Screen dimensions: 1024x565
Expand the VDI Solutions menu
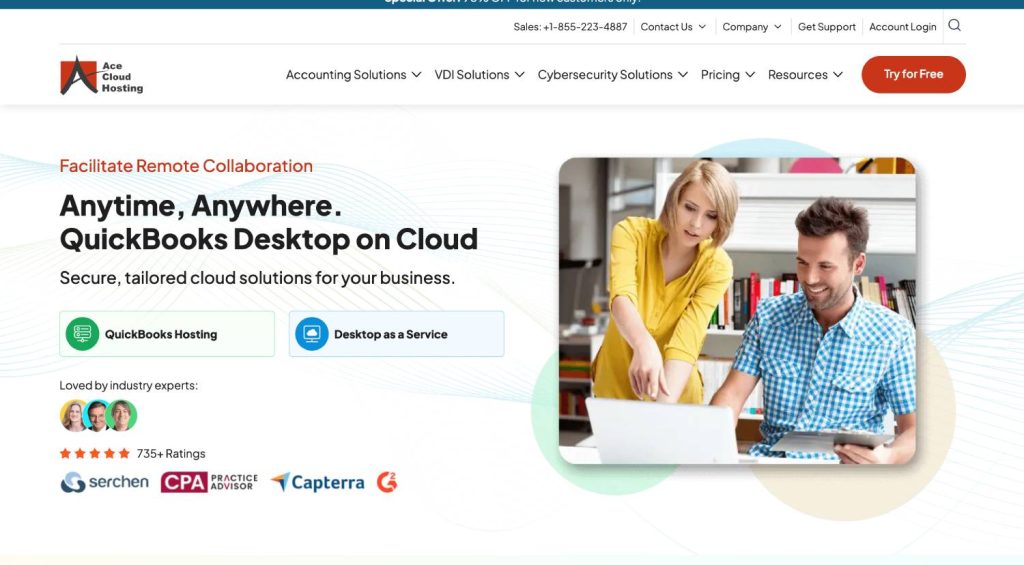pyautogui.click(x=479, y=74)
